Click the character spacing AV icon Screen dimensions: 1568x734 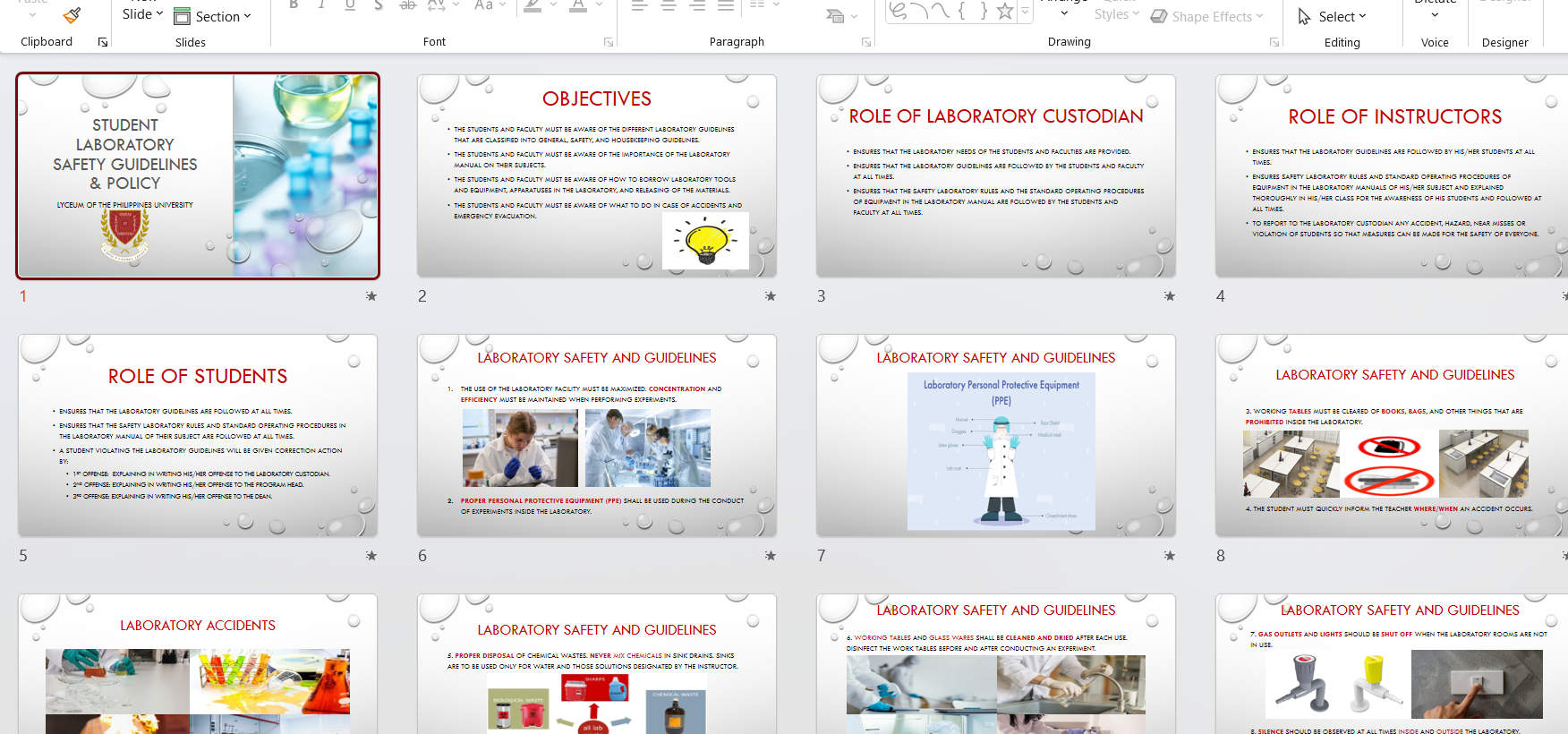pyautogui.click(x=437, y=5)
